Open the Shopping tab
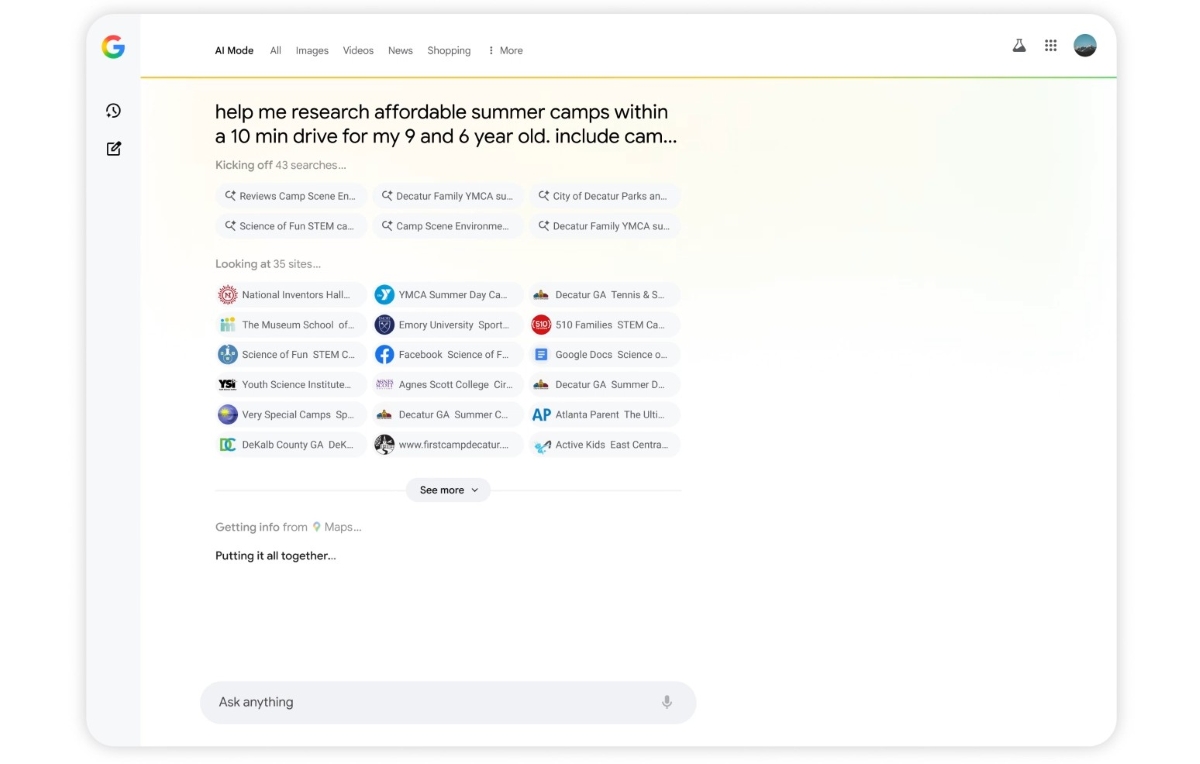Viewport: 1200px width, 764px height. [449, 51]
